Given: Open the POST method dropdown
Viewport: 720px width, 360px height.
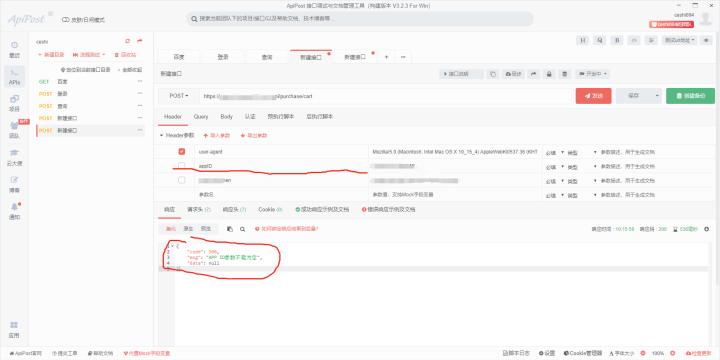Looking at the screenshot, I should (179, 96).
